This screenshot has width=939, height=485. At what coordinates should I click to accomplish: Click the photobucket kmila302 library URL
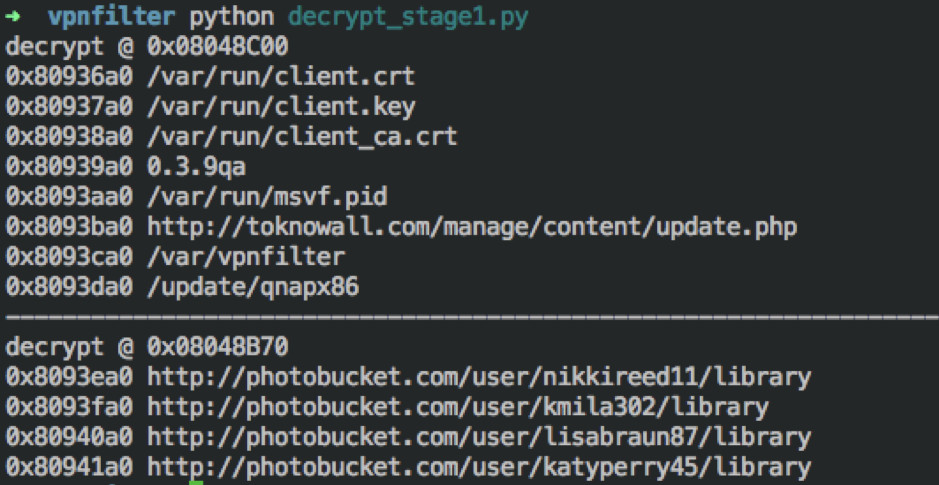pos(458,407)
